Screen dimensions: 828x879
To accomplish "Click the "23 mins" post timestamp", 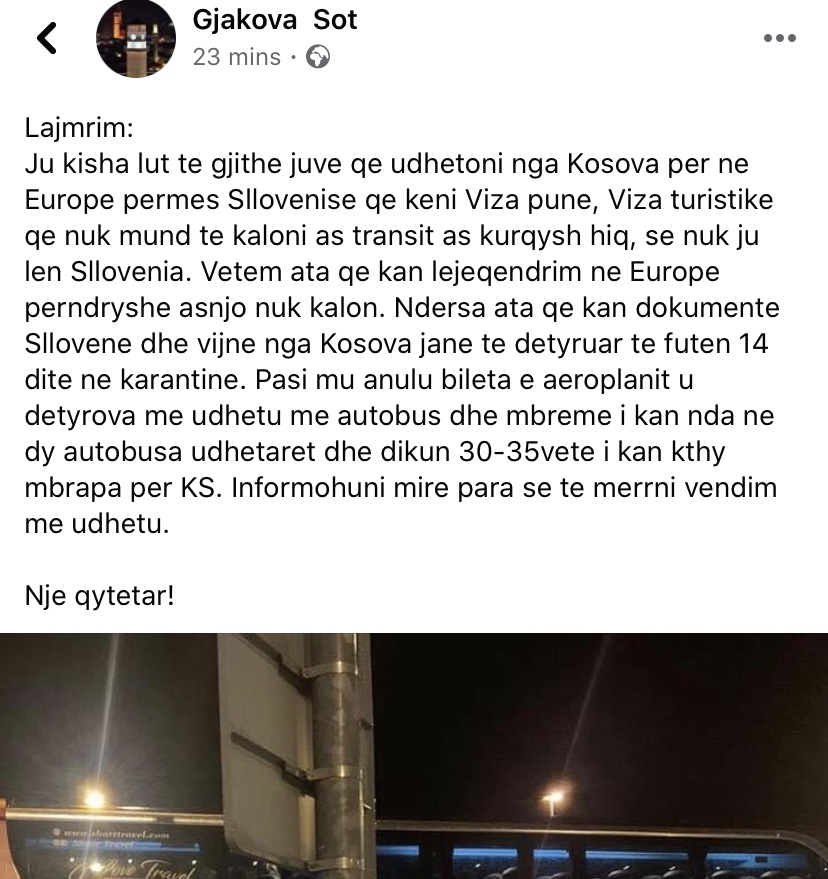I will pyautogui.click(x=237, y=57).
